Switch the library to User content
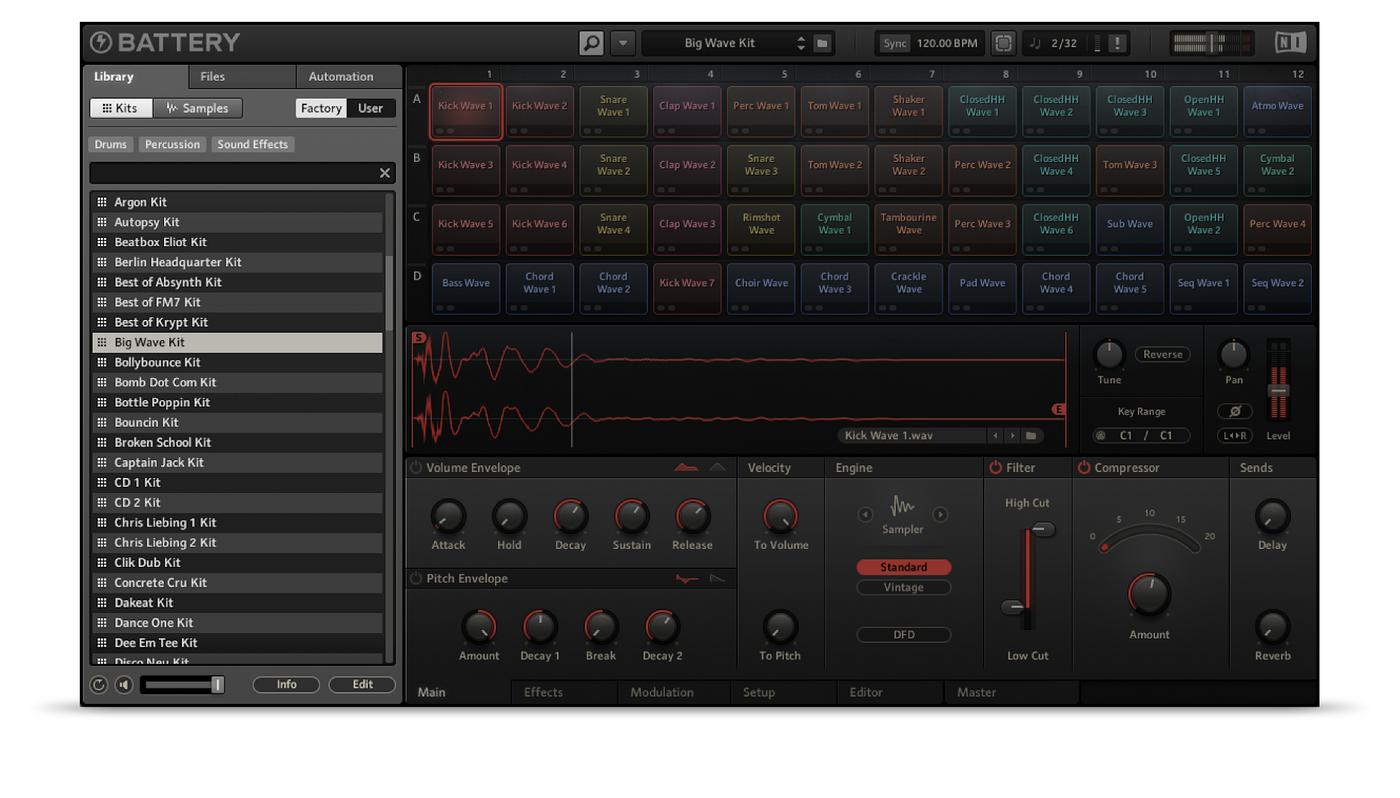 (x=370, y=108)
